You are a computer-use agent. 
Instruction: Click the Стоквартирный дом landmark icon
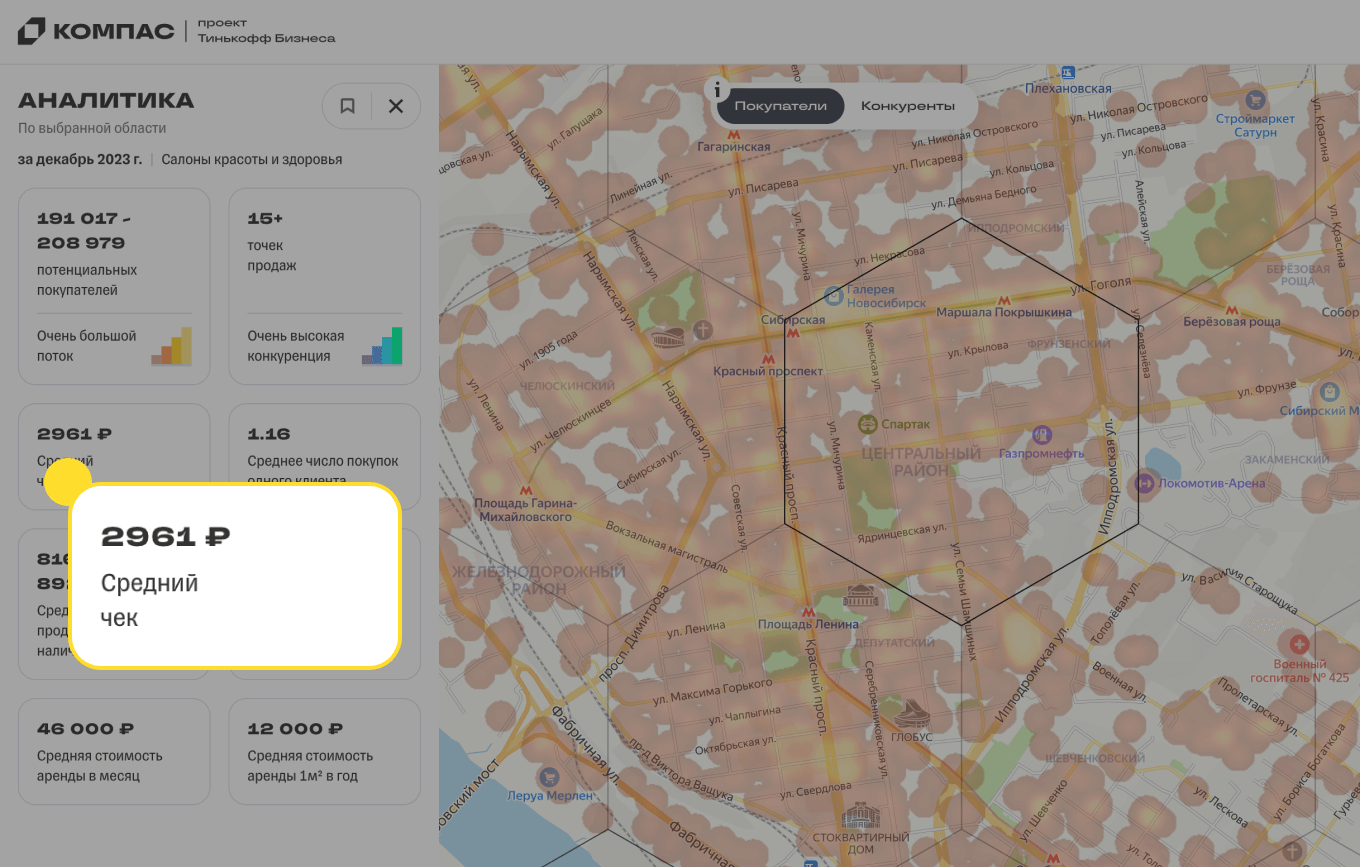tap(860, 814)
